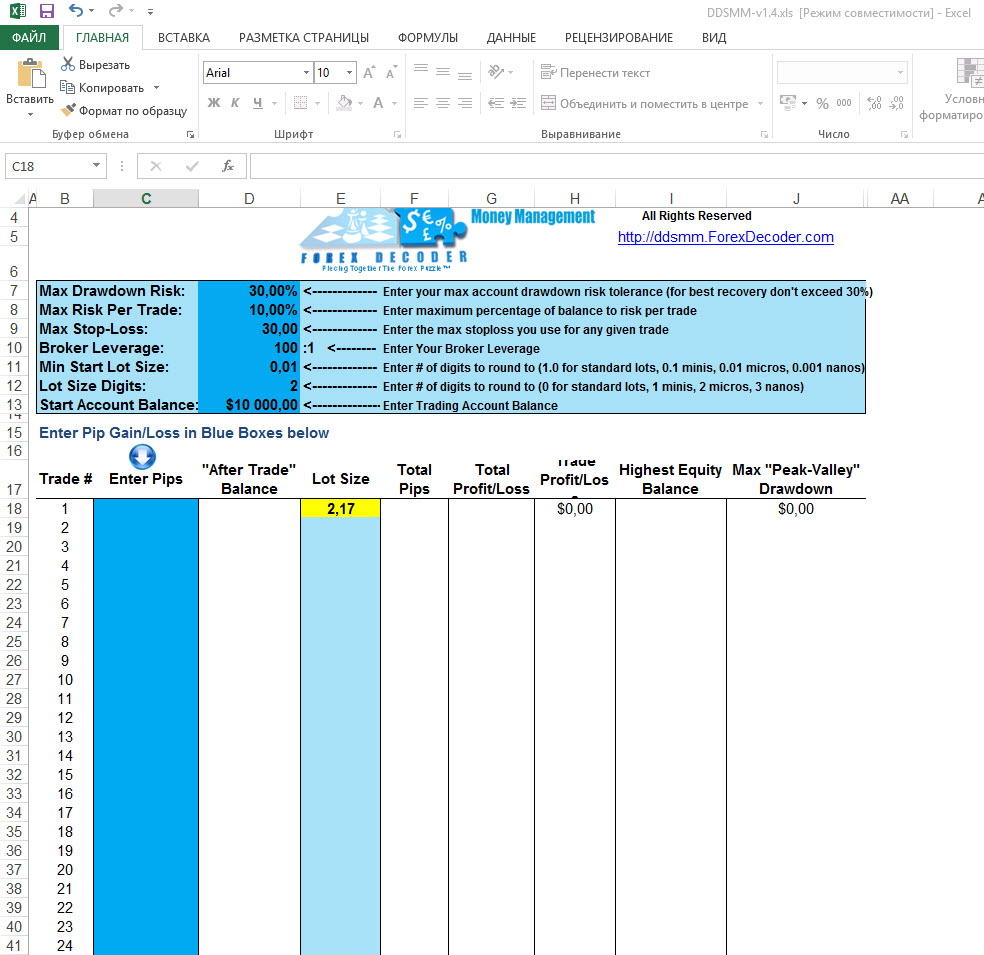Align text to middle of cell

(x=443, y=72)
